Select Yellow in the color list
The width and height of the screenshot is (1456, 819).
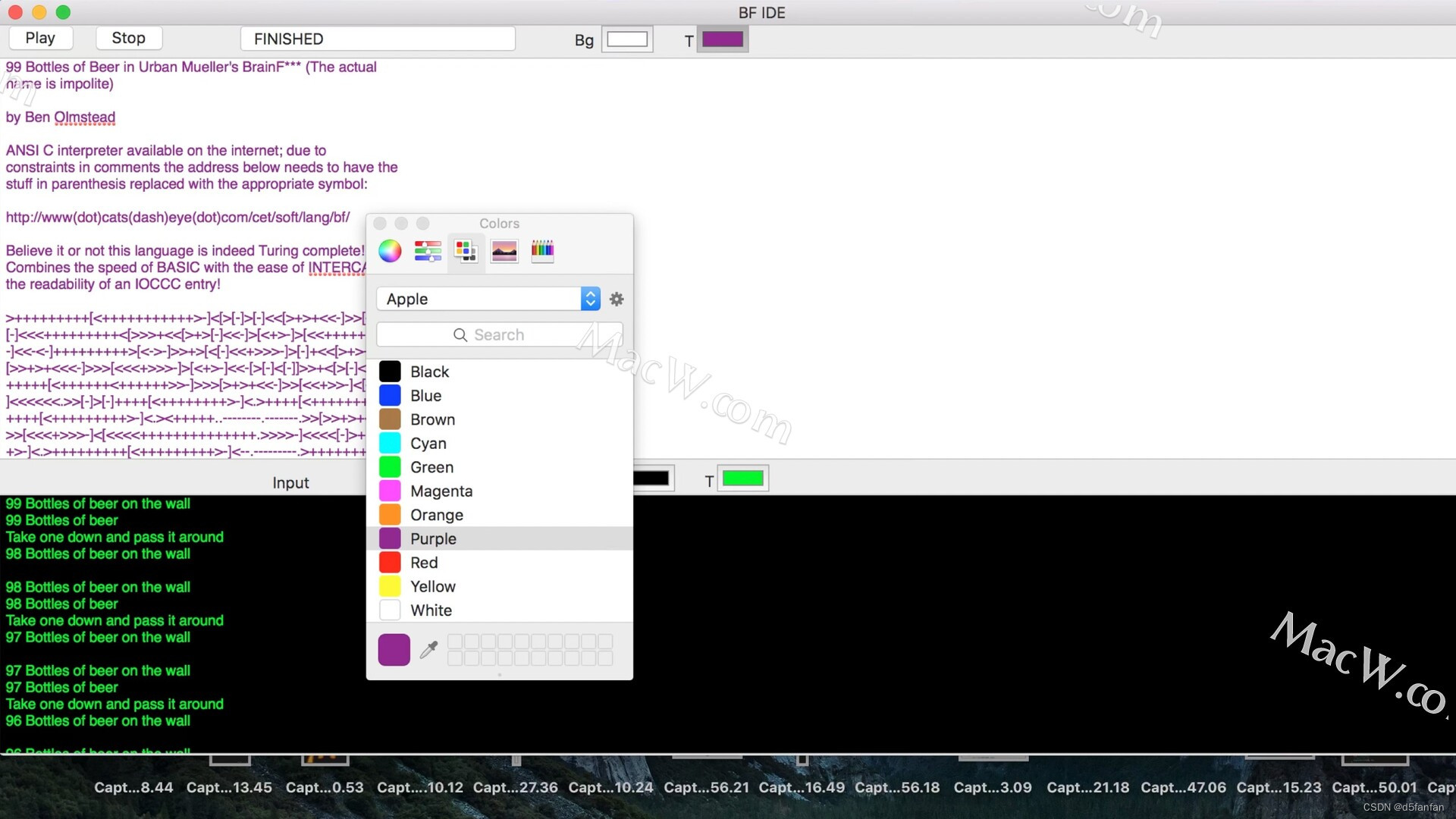point(432,585)
